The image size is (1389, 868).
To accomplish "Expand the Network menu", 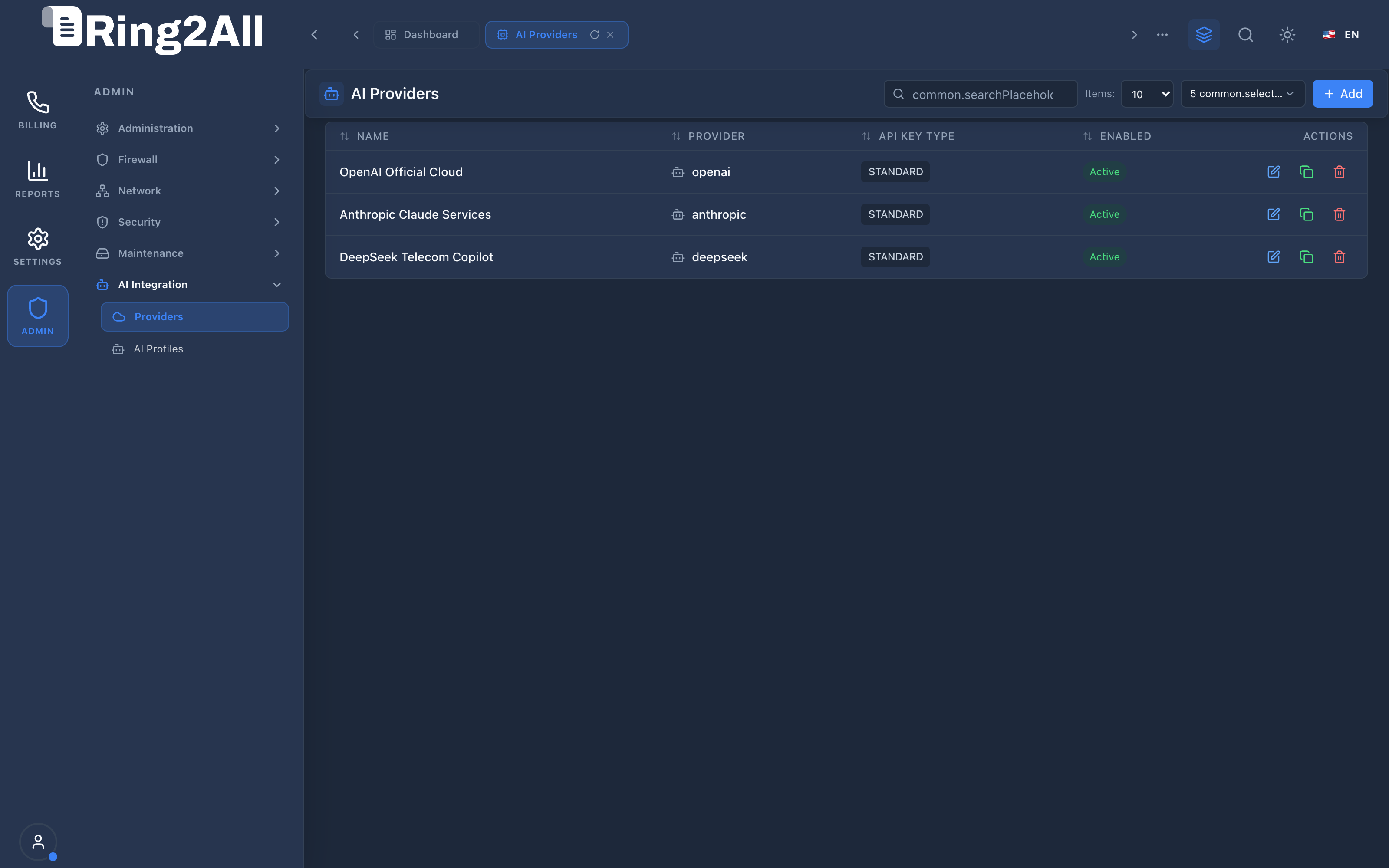I will 189,191.
